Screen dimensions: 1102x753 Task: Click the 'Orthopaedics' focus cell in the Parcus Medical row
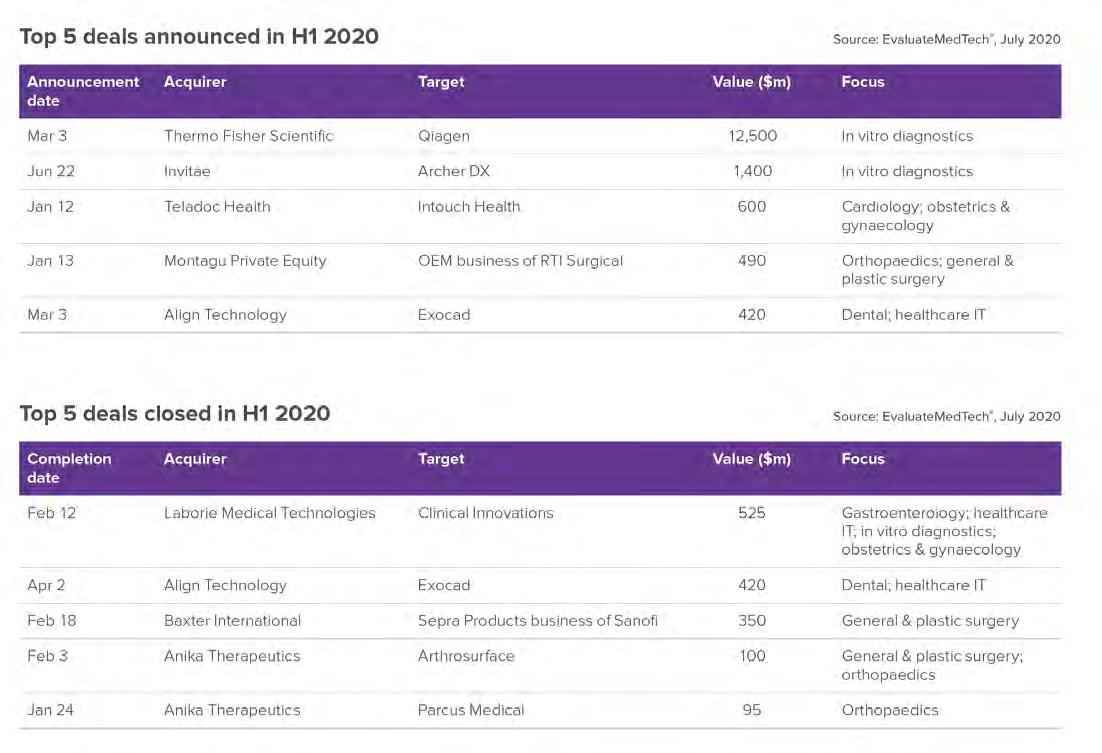pos(890,710)
